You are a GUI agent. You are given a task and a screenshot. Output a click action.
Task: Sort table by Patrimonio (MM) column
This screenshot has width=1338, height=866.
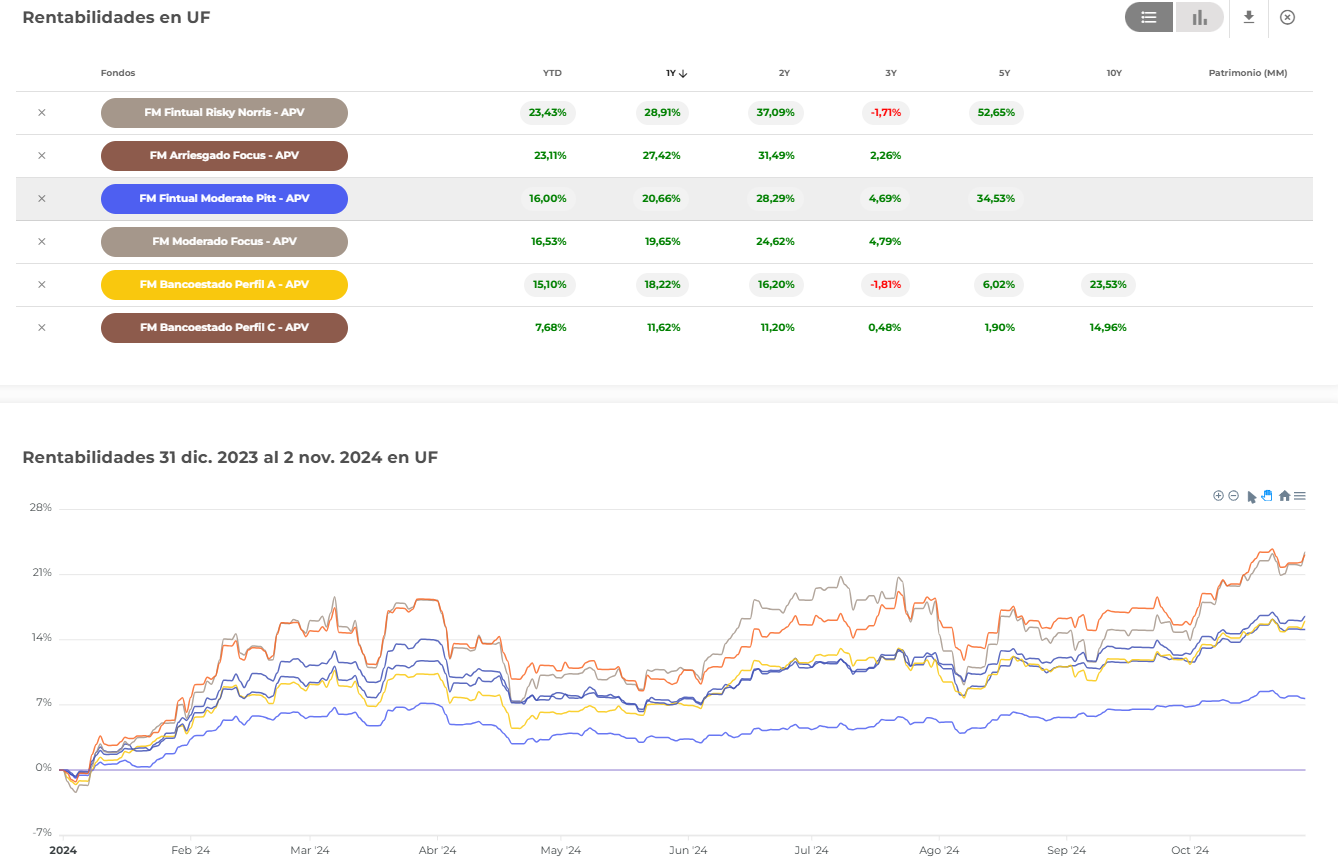(1248, 73)
